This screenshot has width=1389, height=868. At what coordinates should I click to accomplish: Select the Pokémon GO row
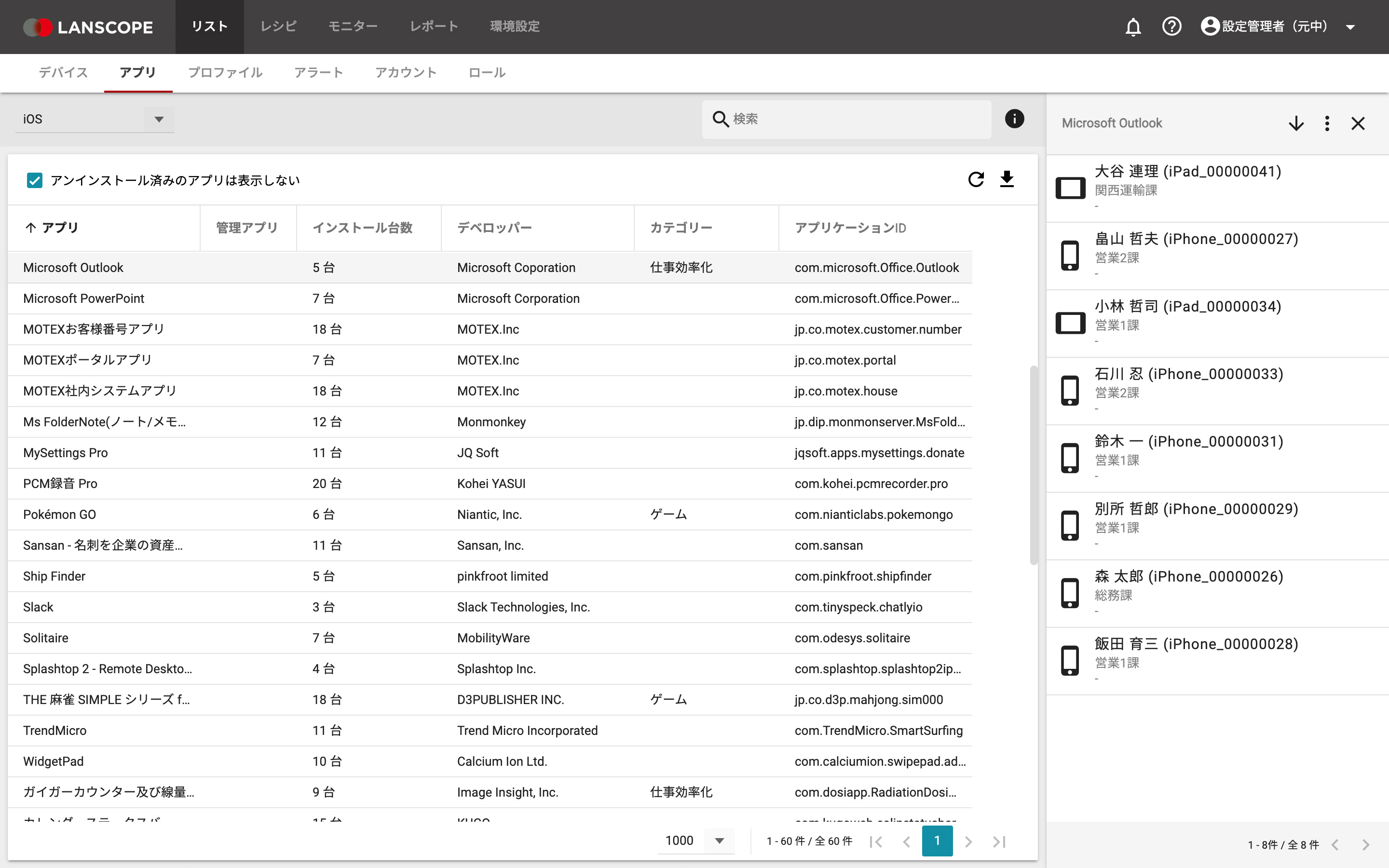(490, 515)
